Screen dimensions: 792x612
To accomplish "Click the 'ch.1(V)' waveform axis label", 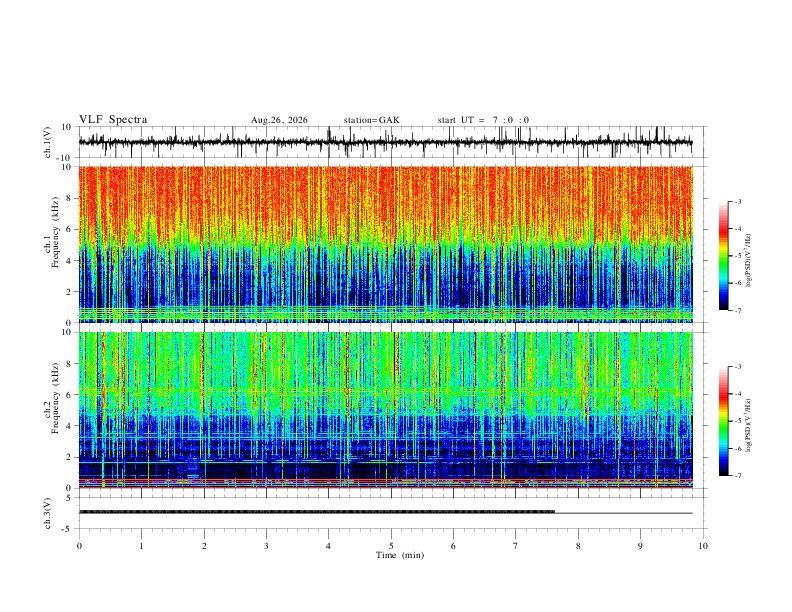I will coord(48,142).
